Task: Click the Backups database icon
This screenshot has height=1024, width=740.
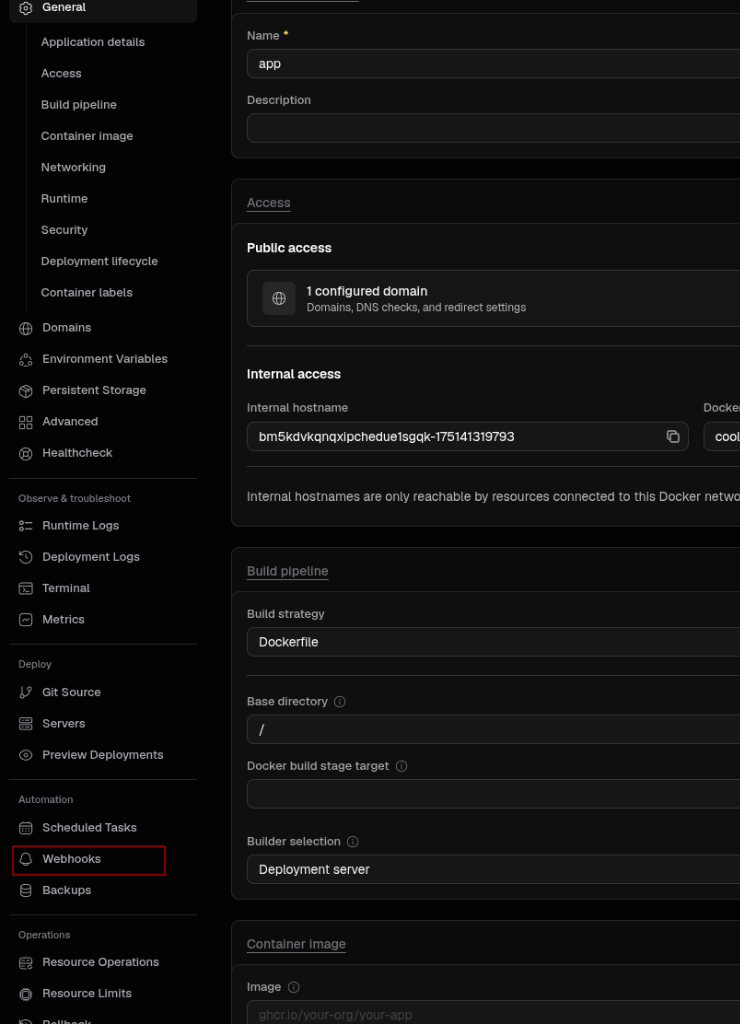Action: tap(25, 891)
